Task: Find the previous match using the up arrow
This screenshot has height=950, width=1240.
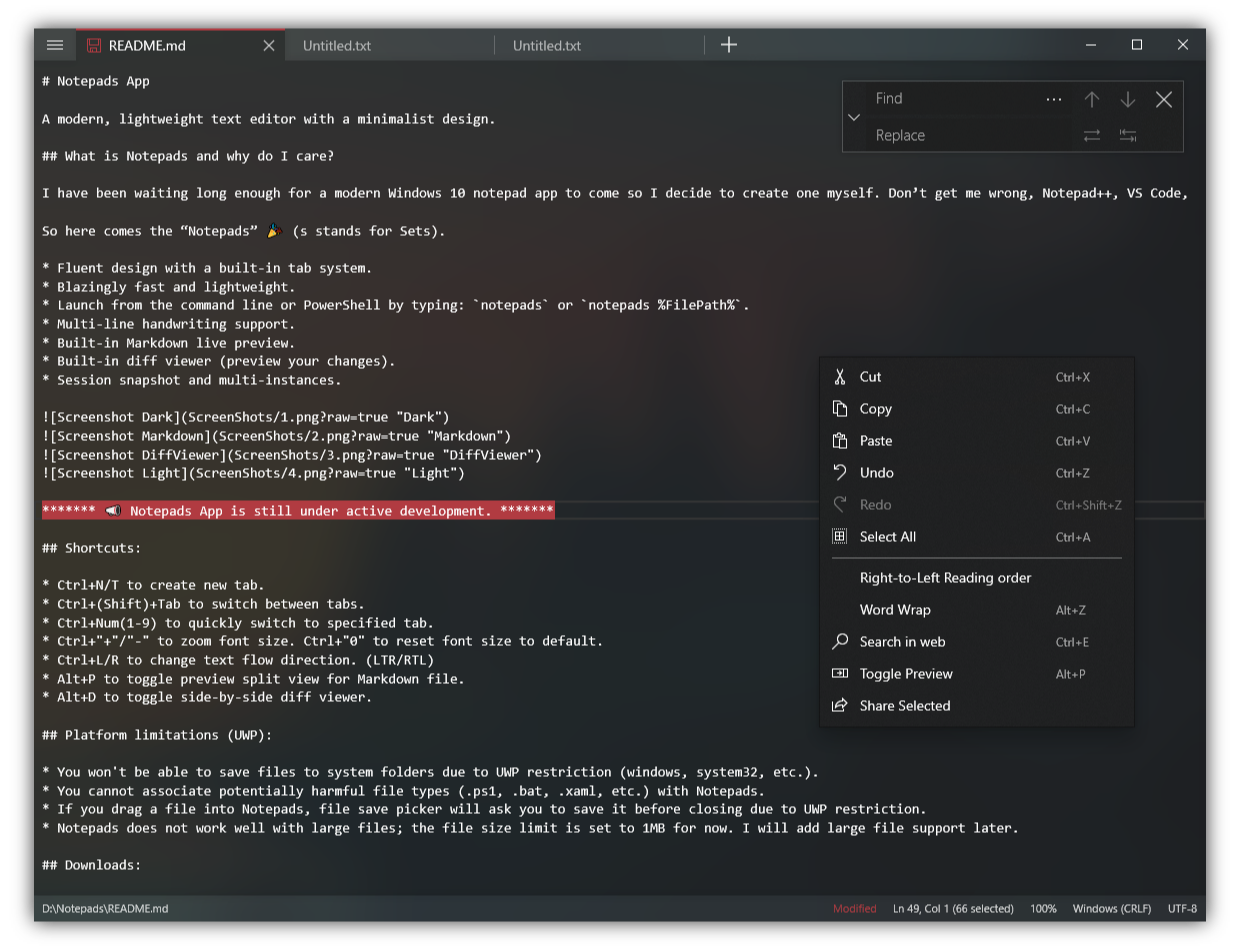Action: tap(1091, 98)
